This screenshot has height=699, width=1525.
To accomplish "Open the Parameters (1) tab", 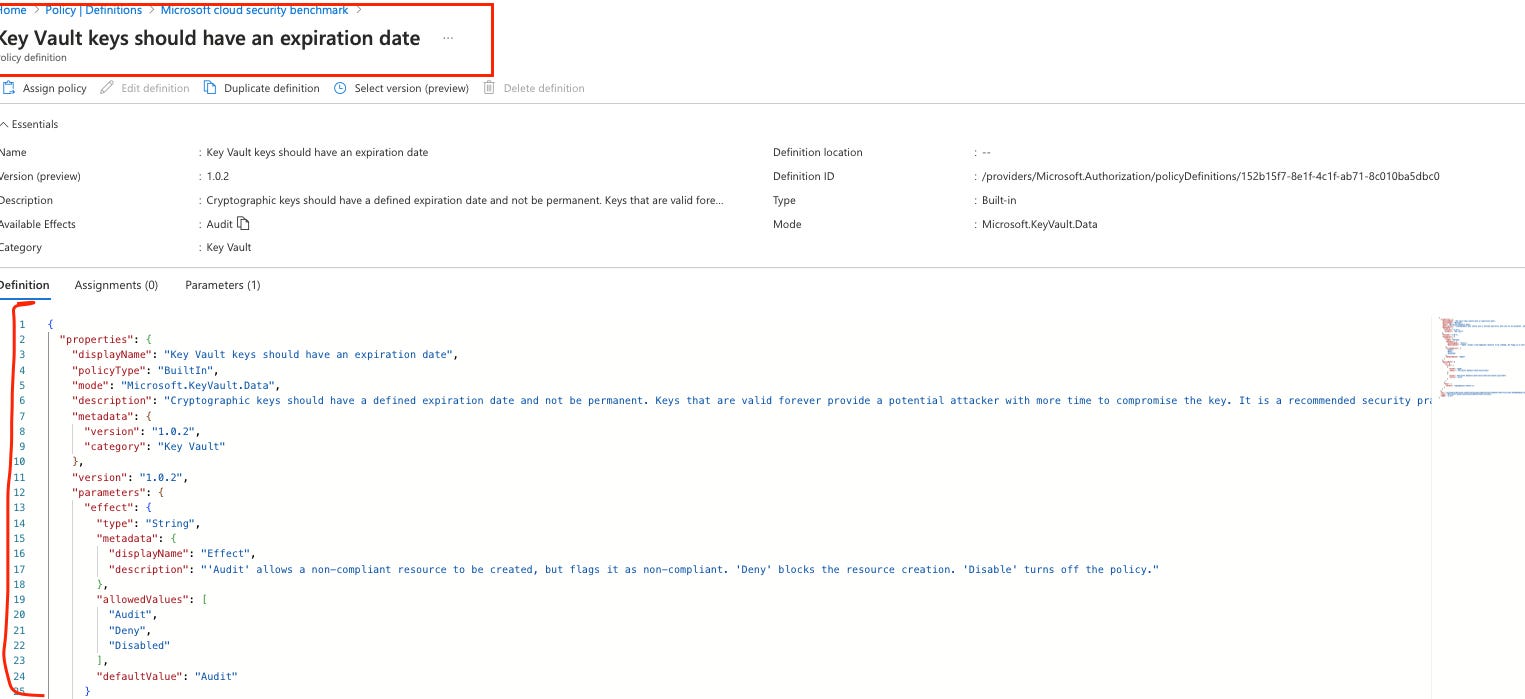I will click(x=223, y=285).
